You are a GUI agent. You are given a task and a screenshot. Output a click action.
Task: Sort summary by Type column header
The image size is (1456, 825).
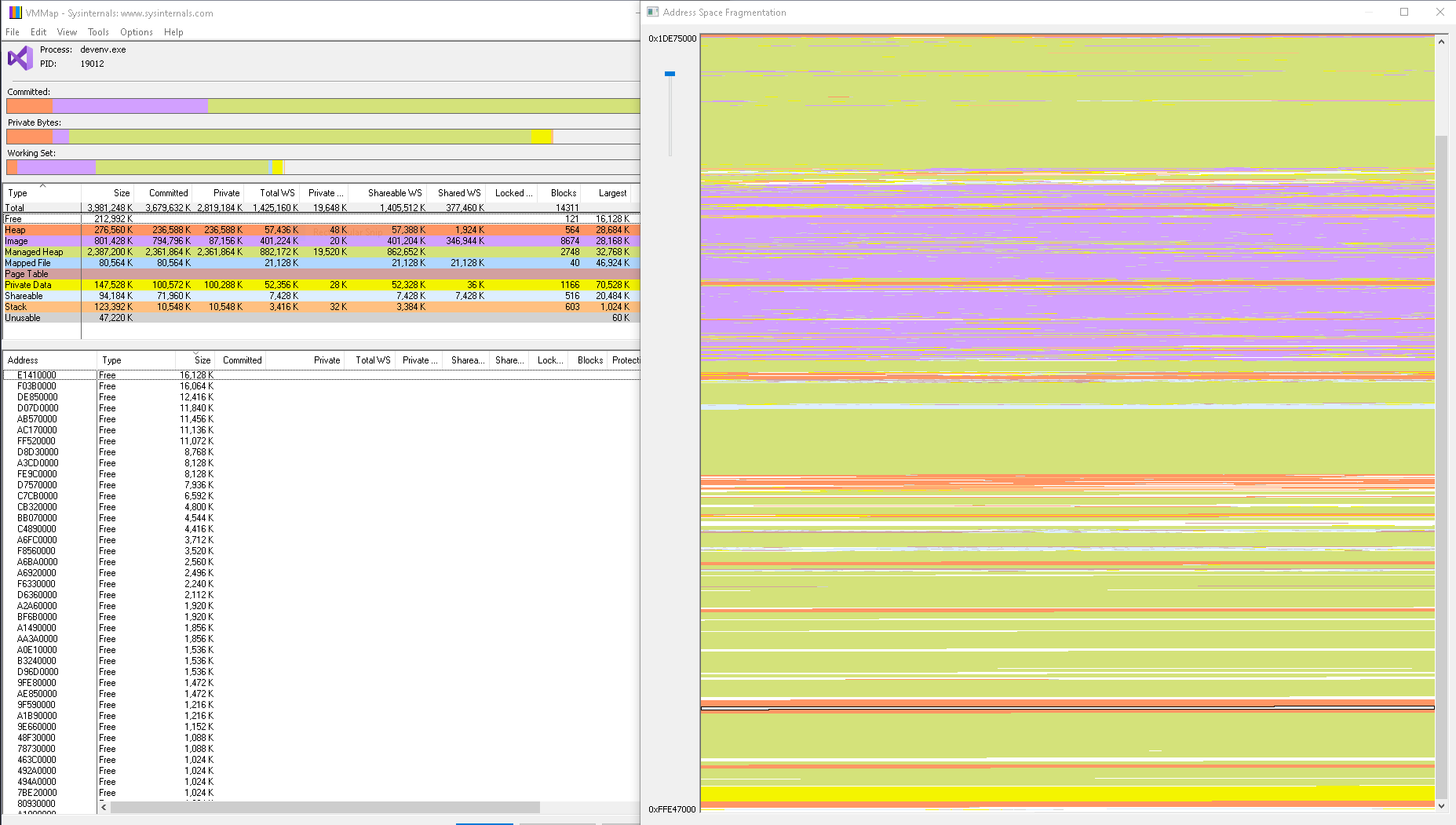click(x=42, y=193)
